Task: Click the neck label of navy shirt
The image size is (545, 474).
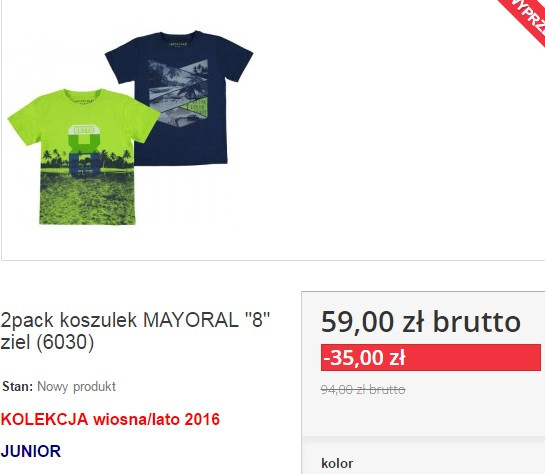Action: 178,44
